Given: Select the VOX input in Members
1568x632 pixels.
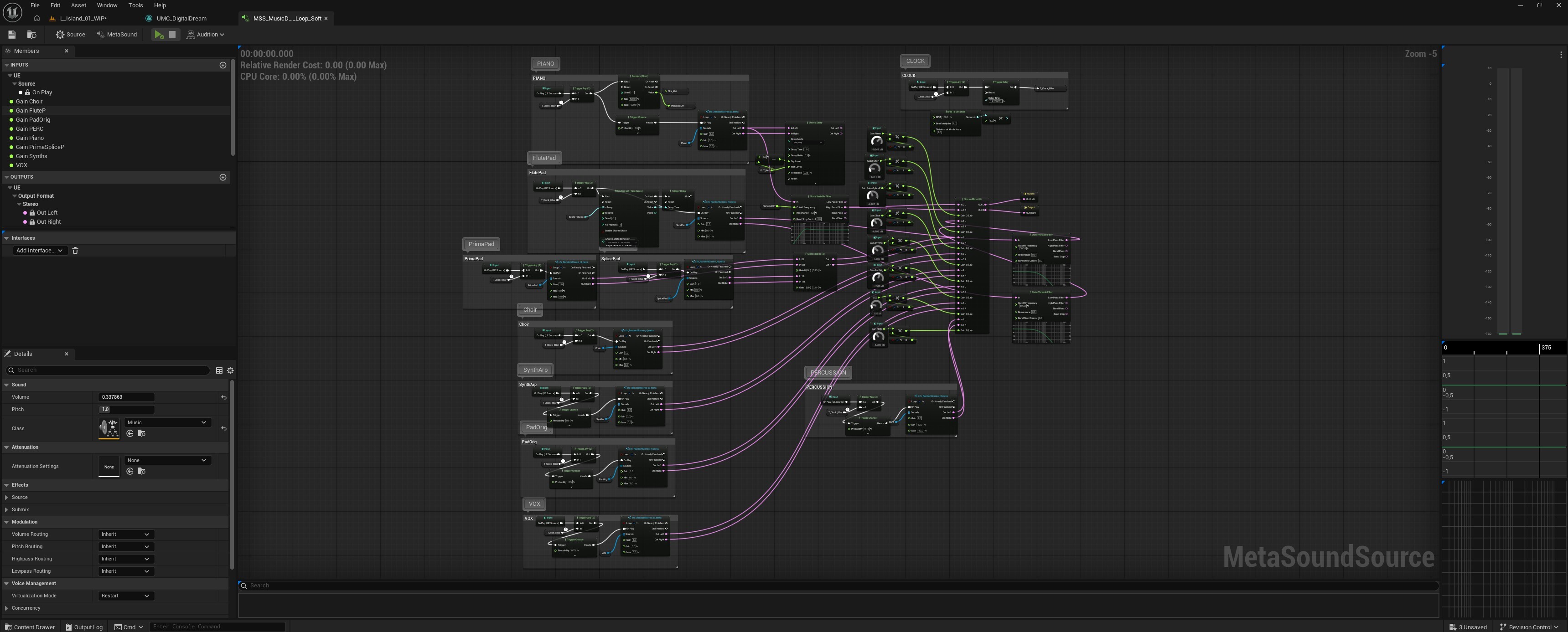Looking at the screenshot, I should point(21,165).
